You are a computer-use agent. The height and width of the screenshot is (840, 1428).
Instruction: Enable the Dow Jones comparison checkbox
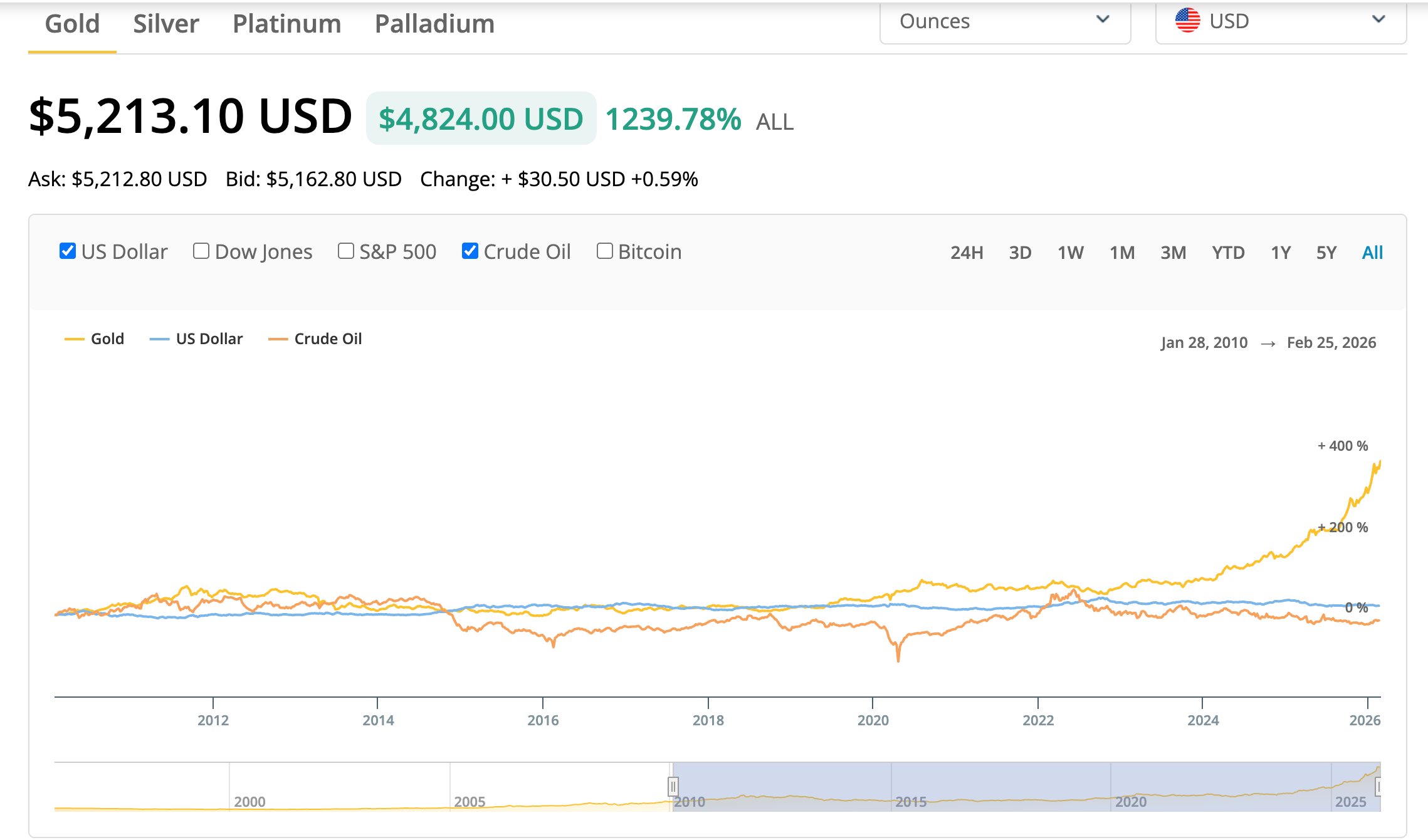(x=201, y=251)
